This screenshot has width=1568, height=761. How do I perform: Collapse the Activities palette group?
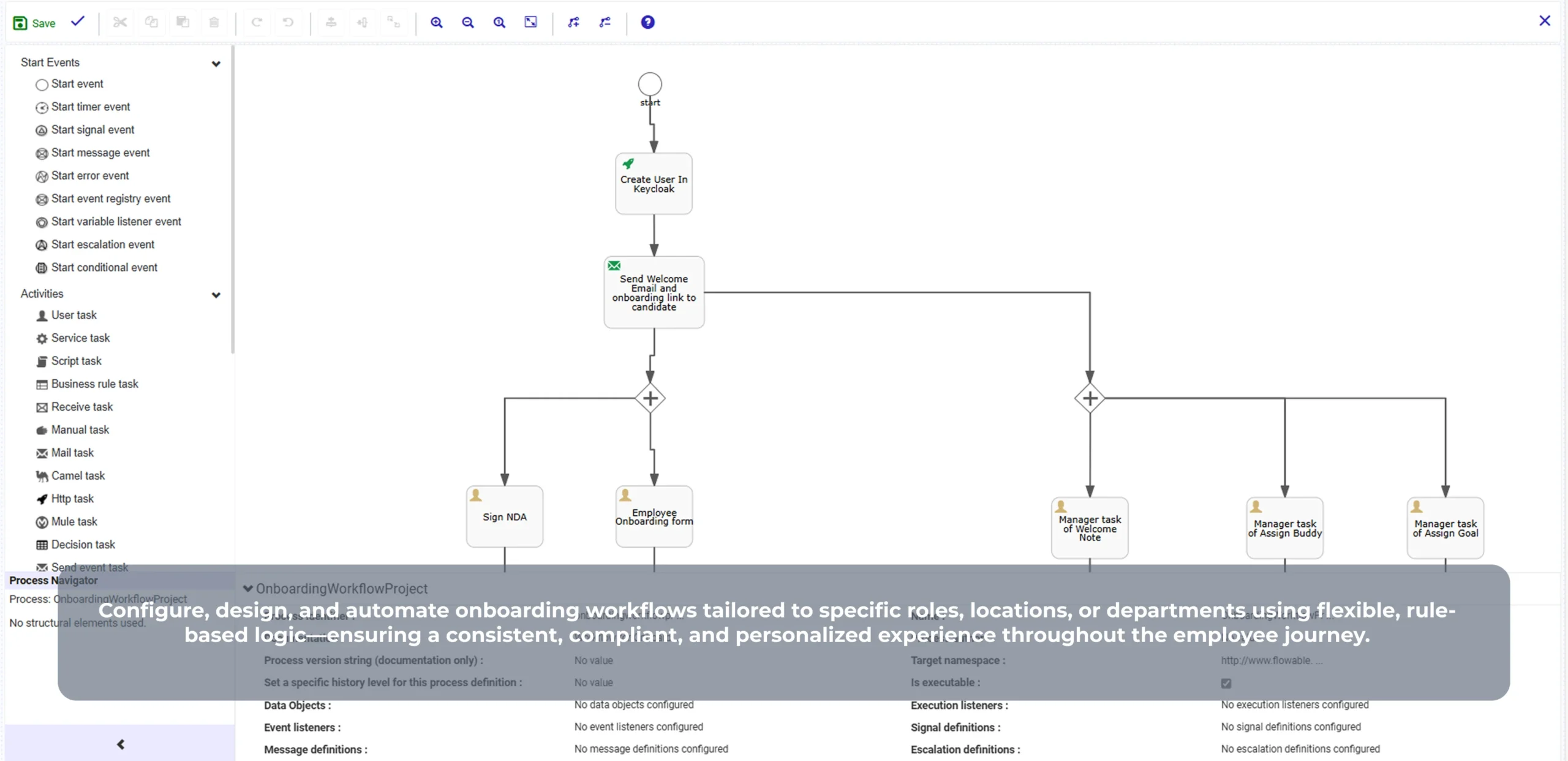click(216, 295)
